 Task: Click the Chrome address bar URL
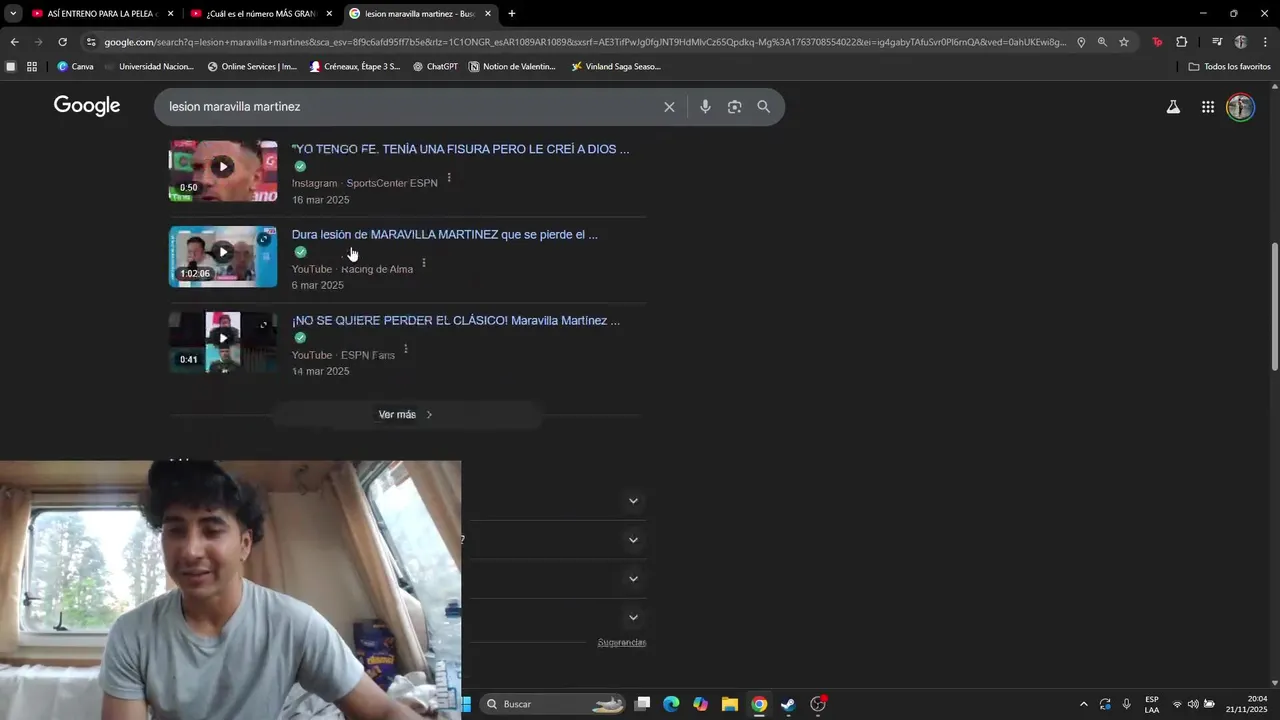point(585,42)
